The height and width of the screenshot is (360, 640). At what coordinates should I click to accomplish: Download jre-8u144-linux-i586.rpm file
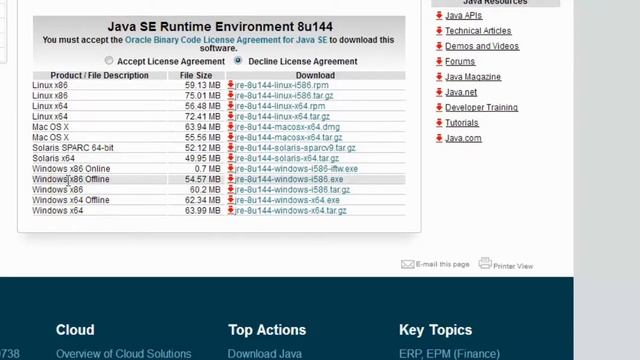coord(282,85)
